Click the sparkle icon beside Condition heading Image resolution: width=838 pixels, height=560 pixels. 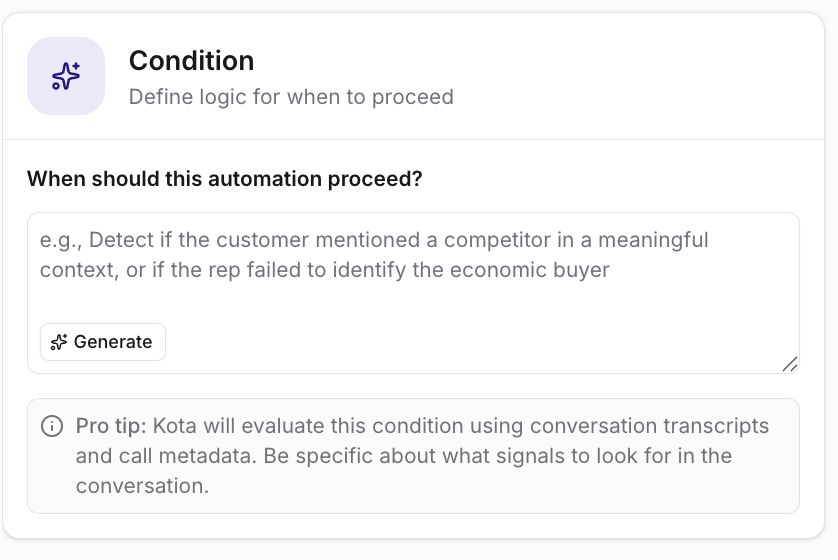point(66,76)
